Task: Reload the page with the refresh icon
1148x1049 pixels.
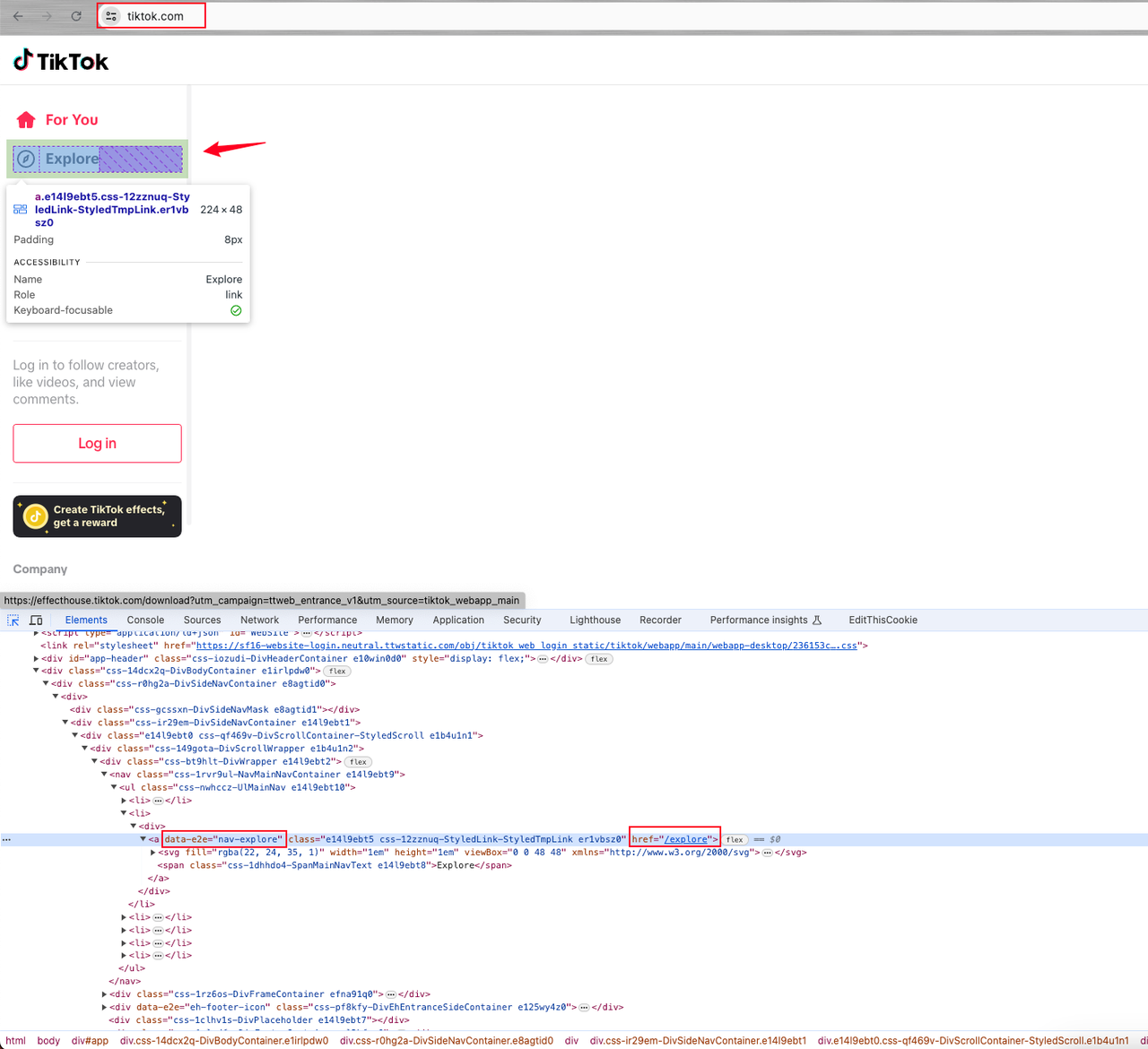Action: [x=76, y=16]
